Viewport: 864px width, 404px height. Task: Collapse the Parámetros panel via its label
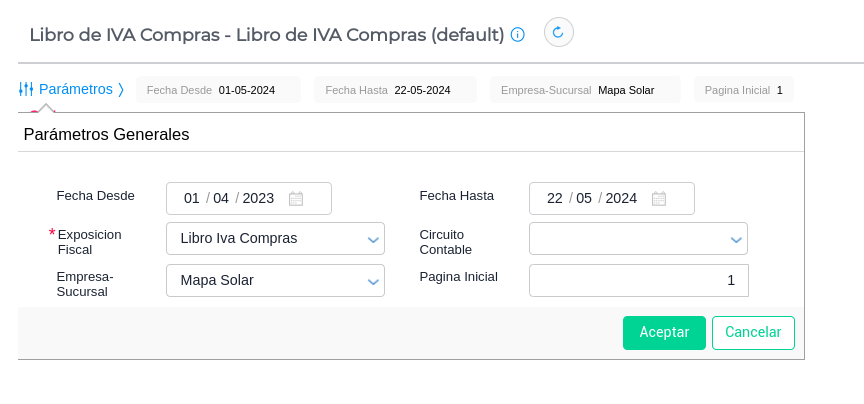pyautogui.click(x=76, y=89)
